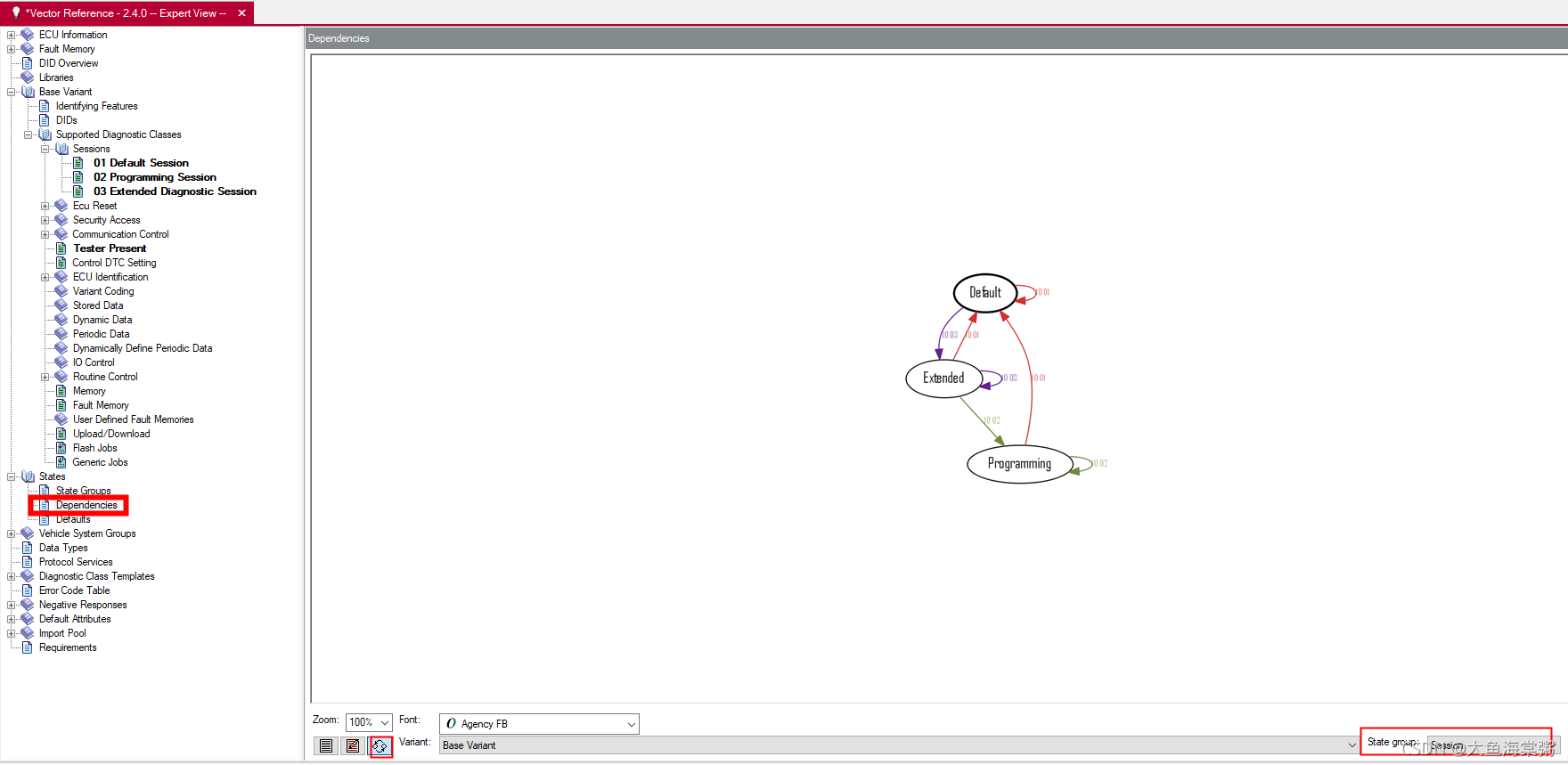The image size is (1568, 765).
Task: Click the list view icon in bottom toolbar
Action: (x=326, y=746)
